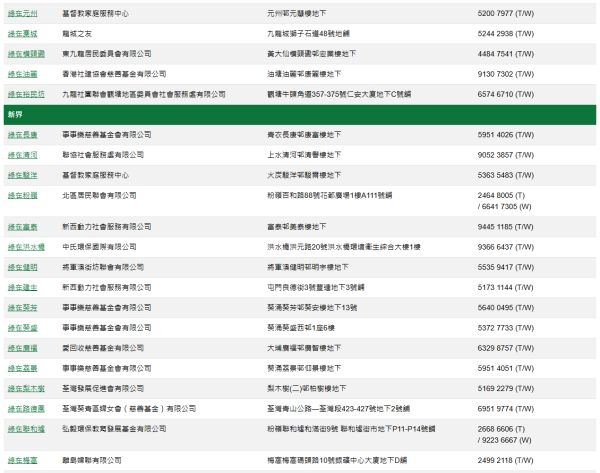Click the operator name 龍城之友

click(x=77, y=34)
